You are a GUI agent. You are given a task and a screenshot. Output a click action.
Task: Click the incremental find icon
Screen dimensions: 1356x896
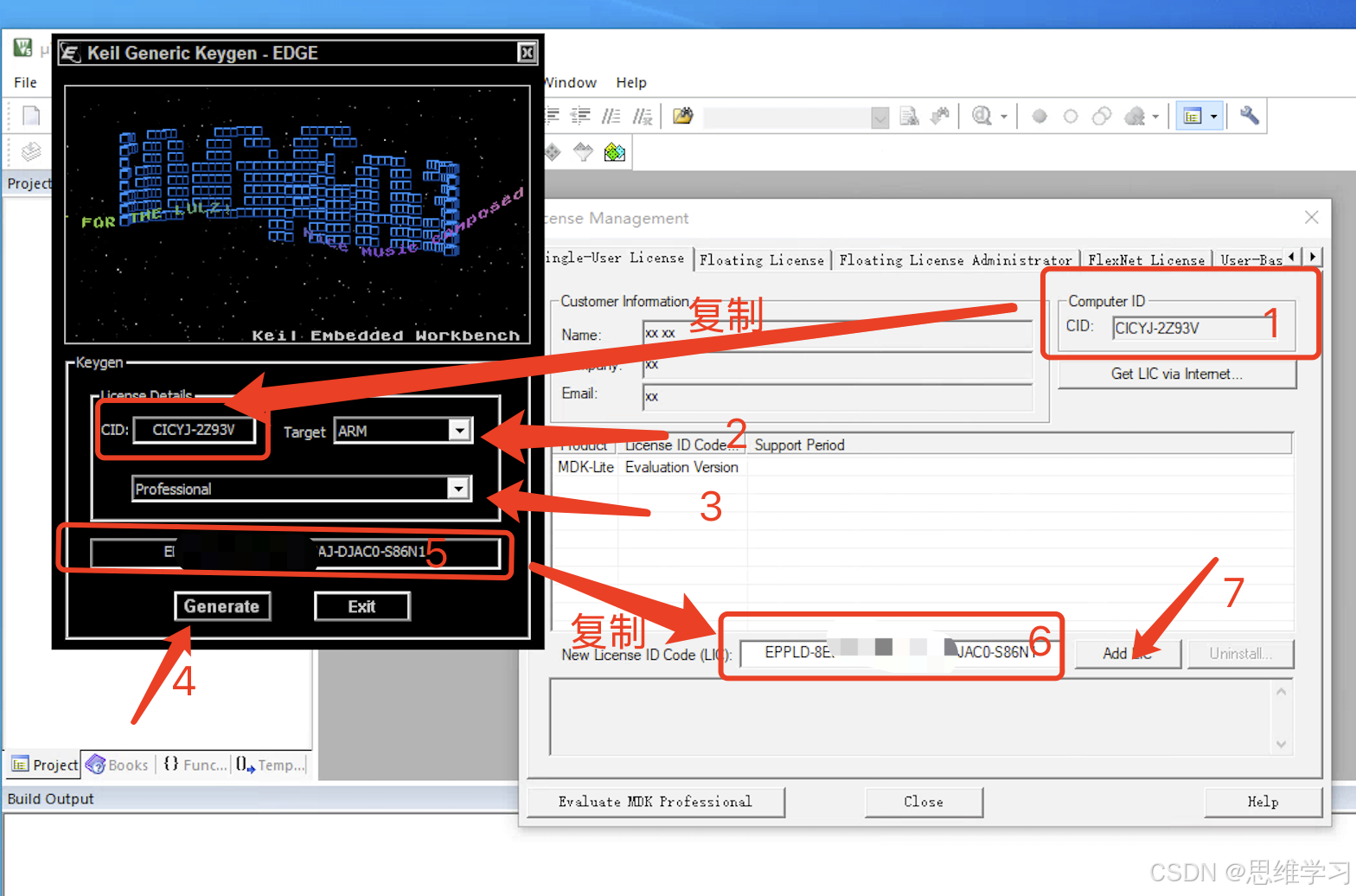[x=940, y=116]
